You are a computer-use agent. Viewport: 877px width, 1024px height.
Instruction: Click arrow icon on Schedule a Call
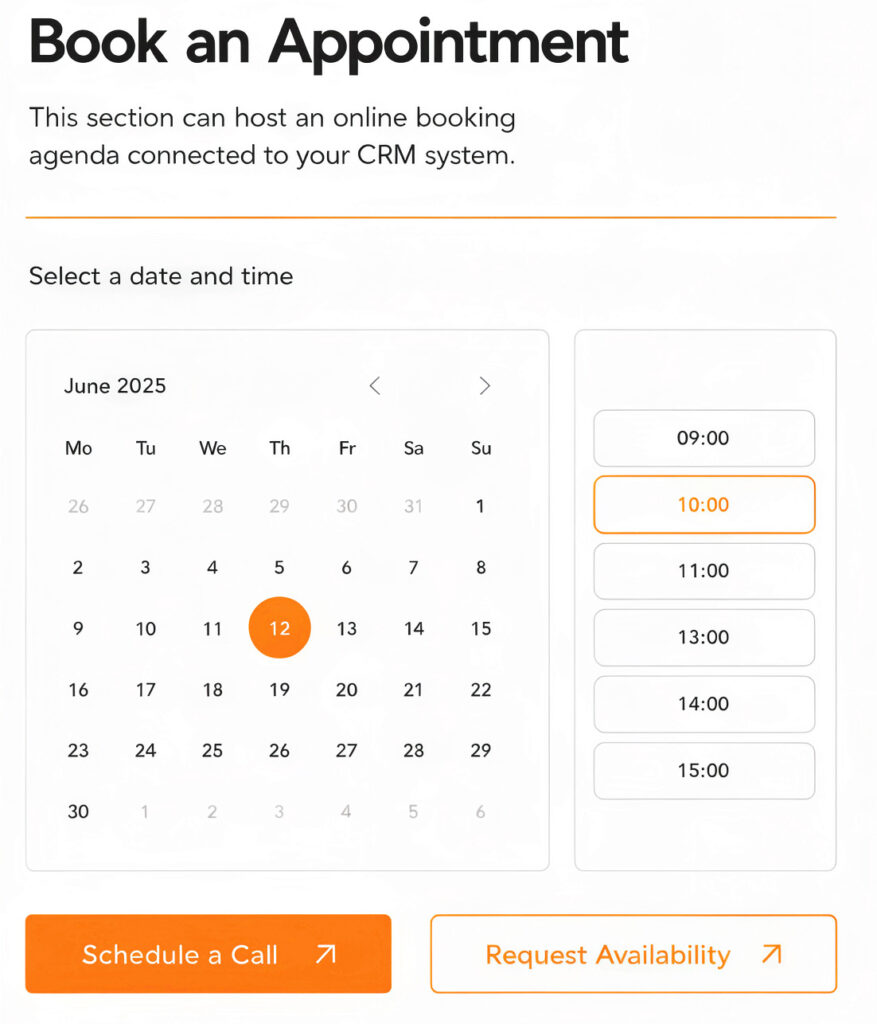[x=325, y=954]
